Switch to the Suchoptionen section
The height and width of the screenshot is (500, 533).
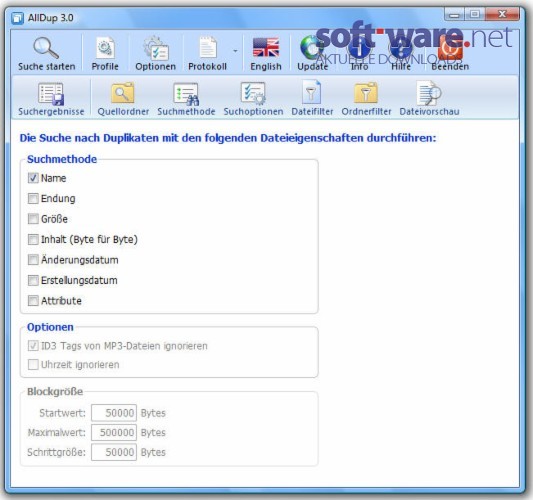(x=253, y=99)
